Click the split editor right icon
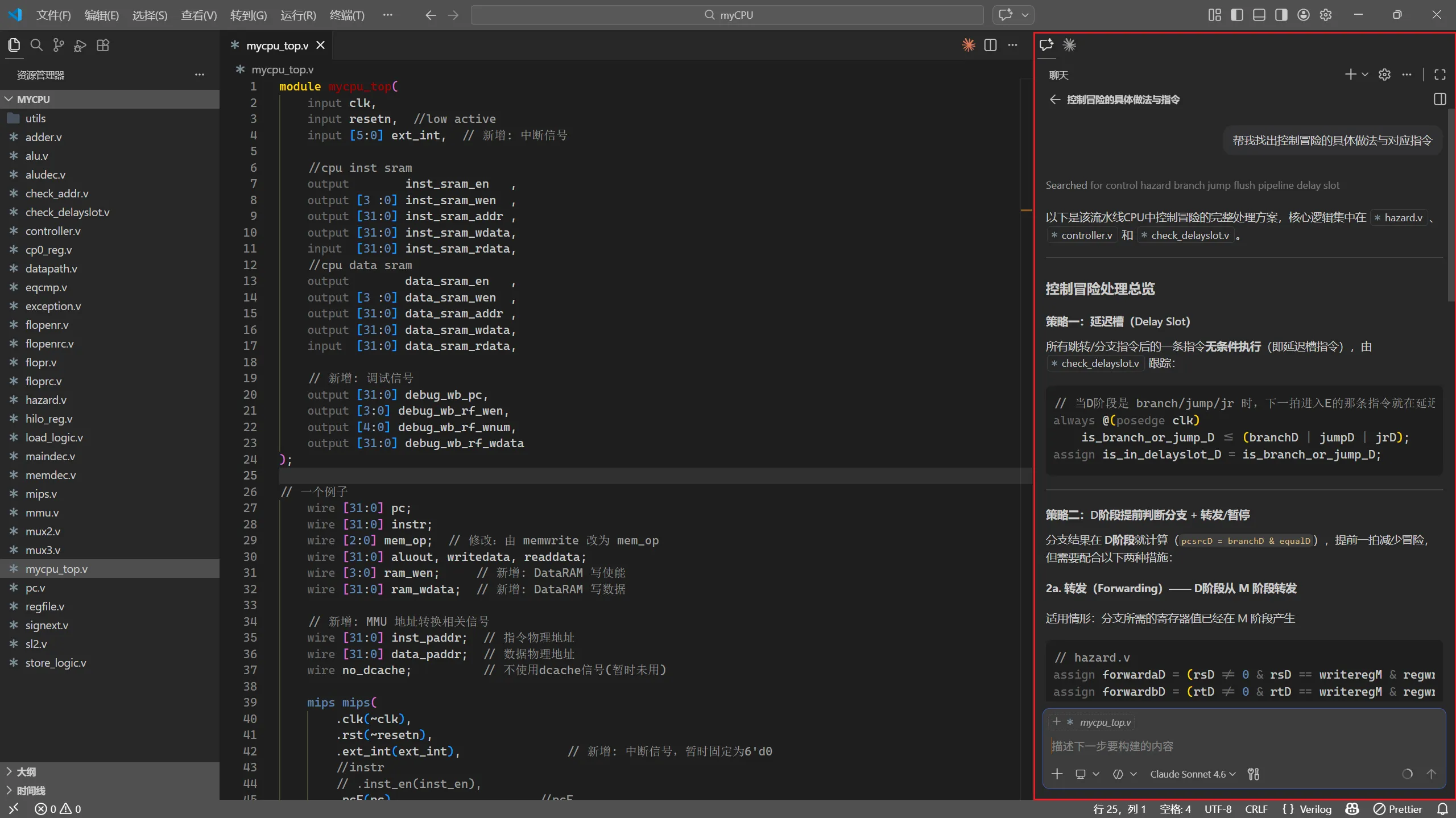 click(990, 46)
